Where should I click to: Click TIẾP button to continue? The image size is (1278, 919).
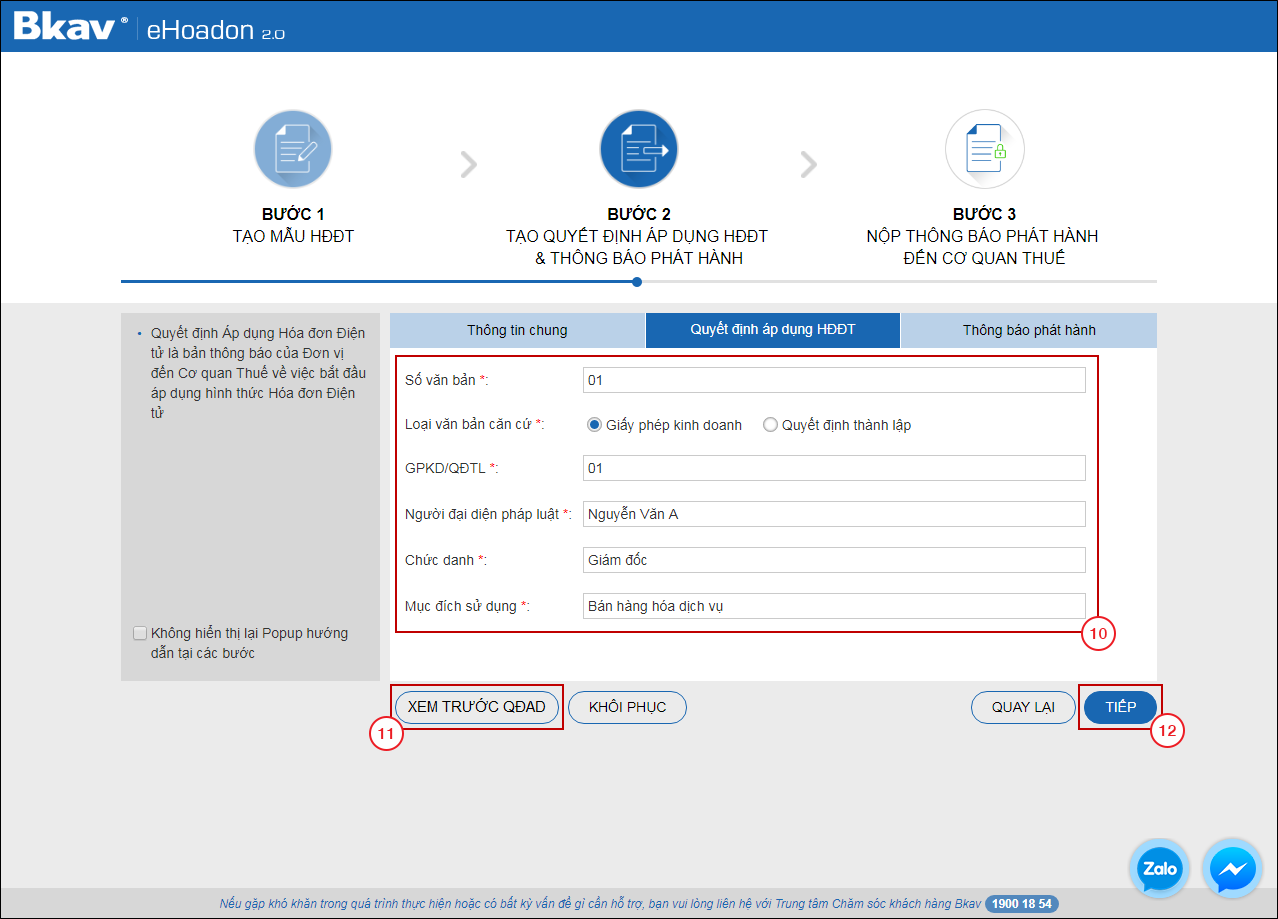[1120, 707]
